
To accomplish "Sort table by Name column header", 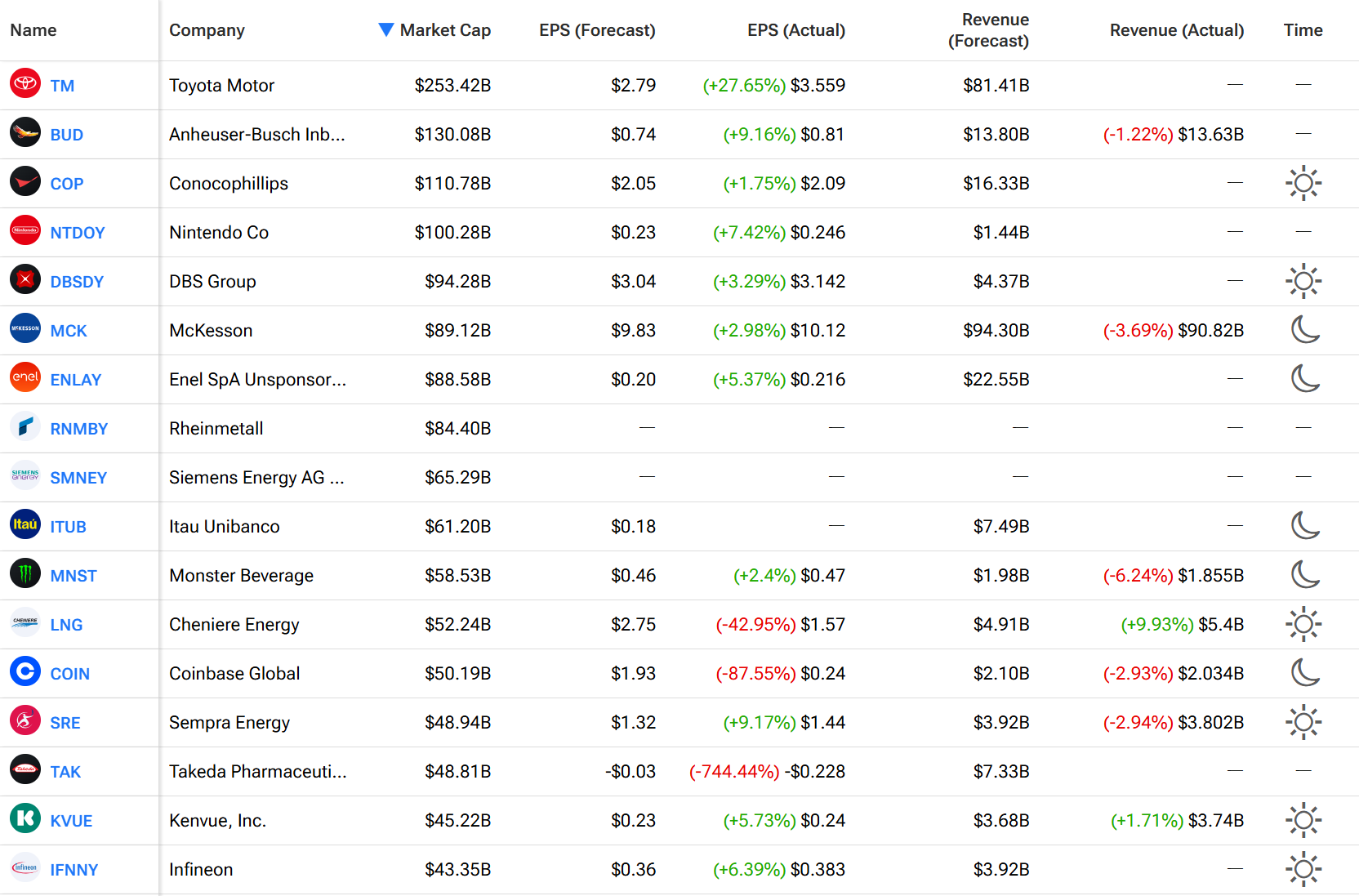I will (x=33, y=30).
